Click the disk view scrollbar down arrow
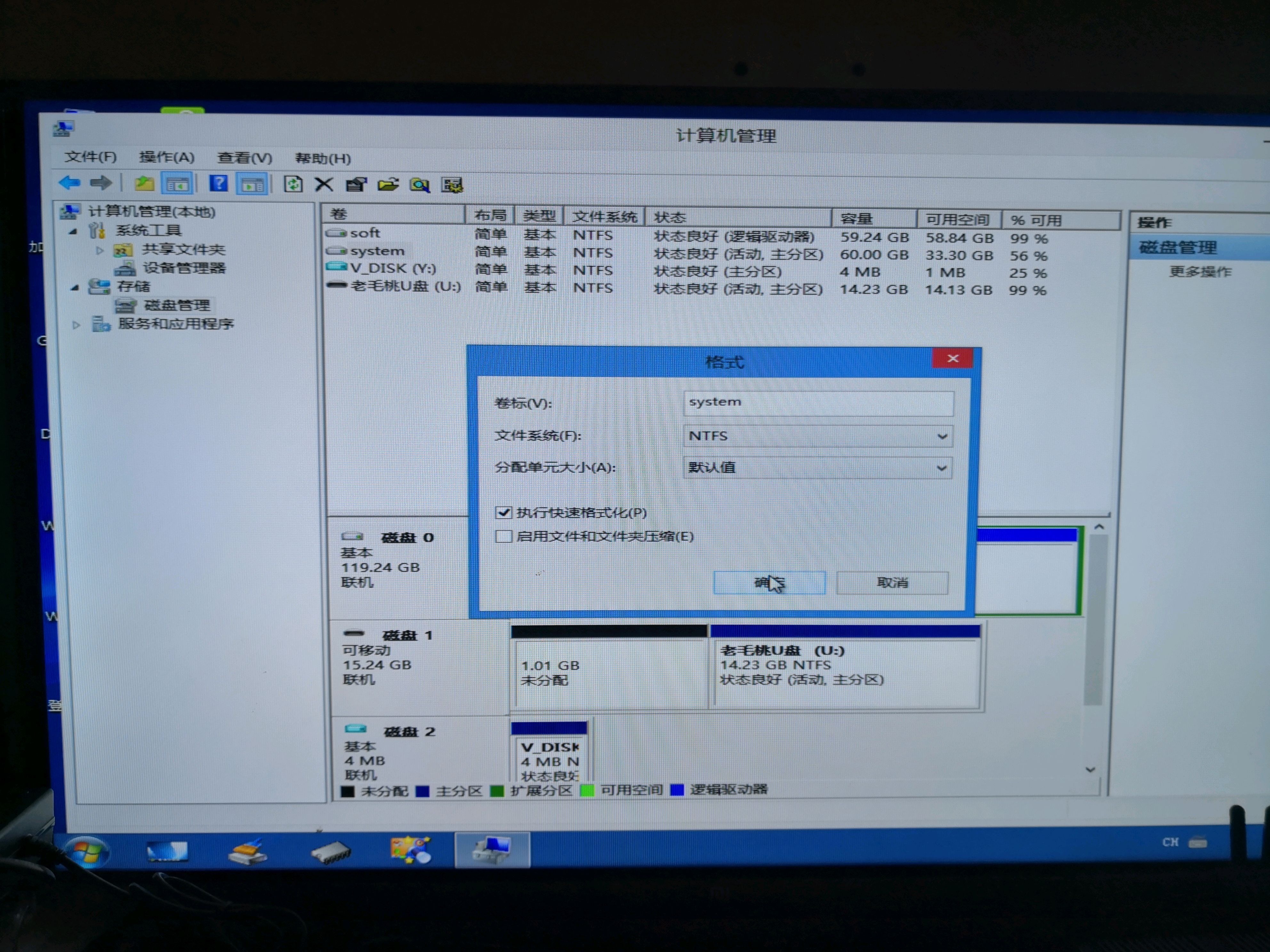 (x=1091, y=770)
